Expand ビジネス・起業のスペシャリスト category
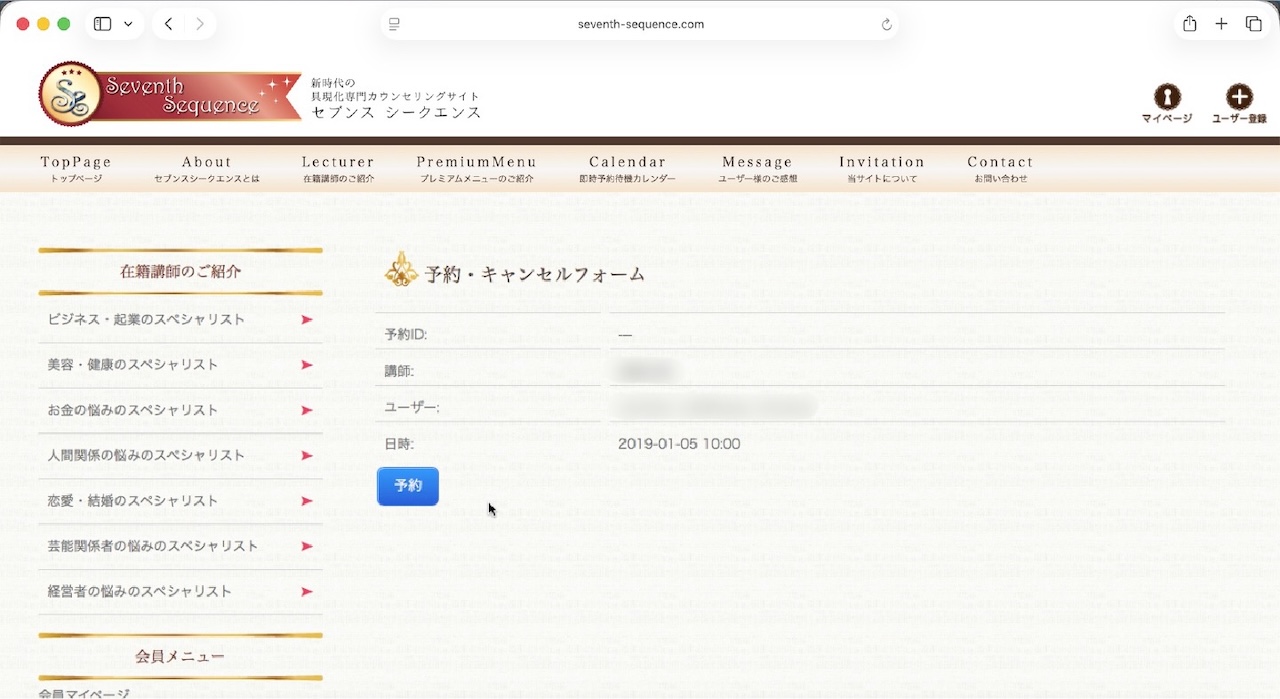Viewport: 1280px width, 699px height. tap(180, 320)
